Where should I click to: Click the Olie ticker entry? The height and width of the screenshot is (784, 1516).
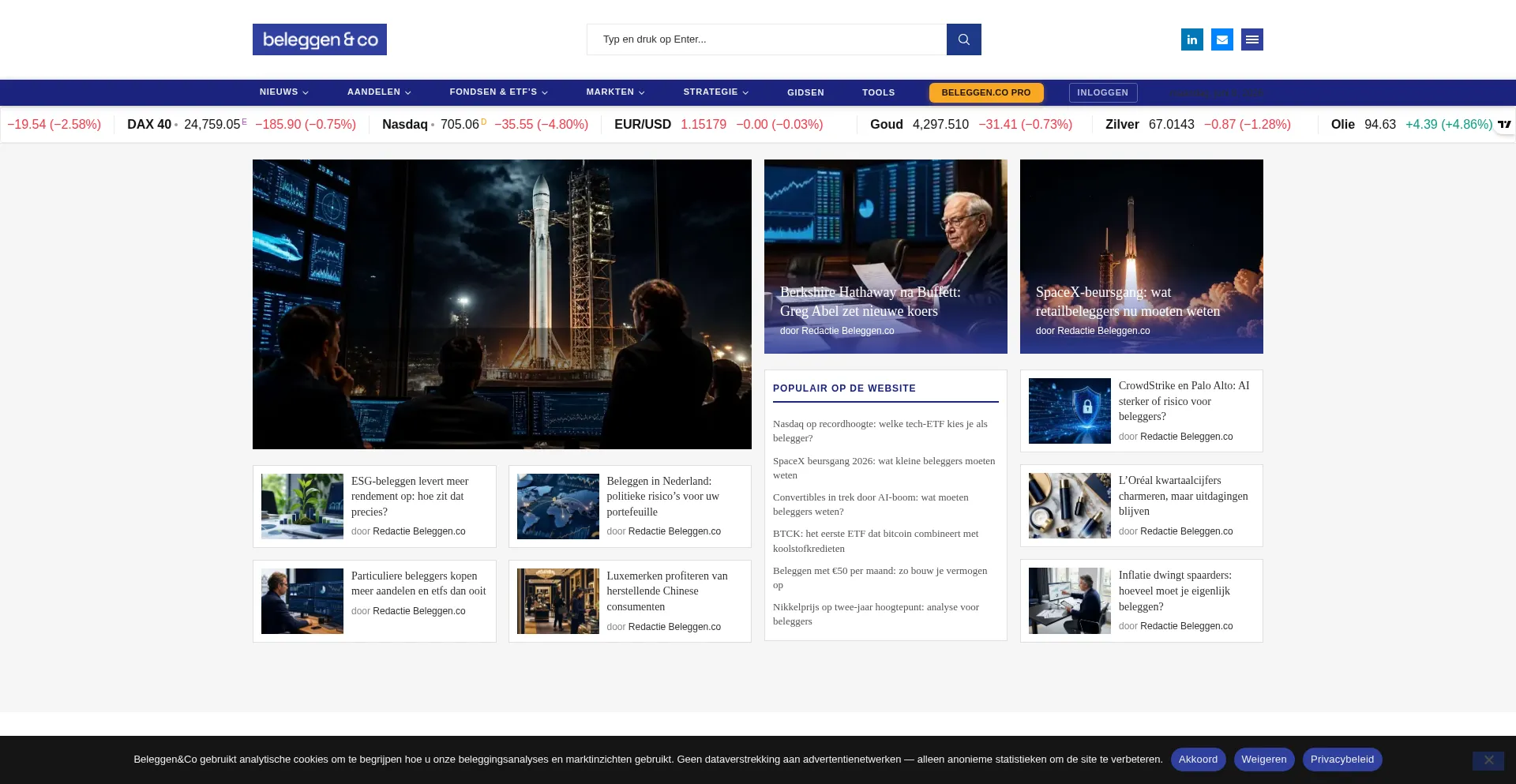point(1411,124)
